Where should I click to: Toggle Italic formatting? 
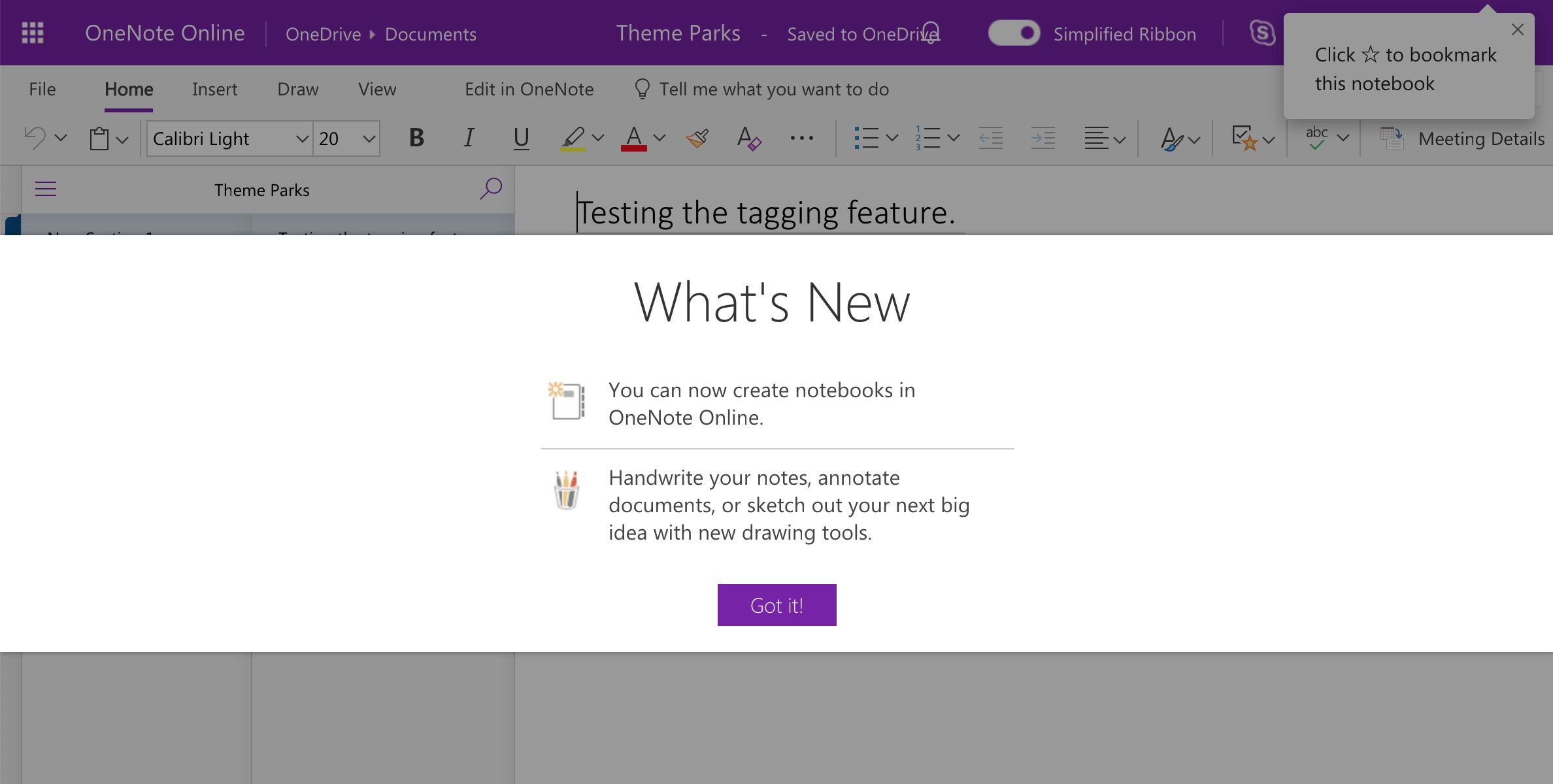[469, 138]
